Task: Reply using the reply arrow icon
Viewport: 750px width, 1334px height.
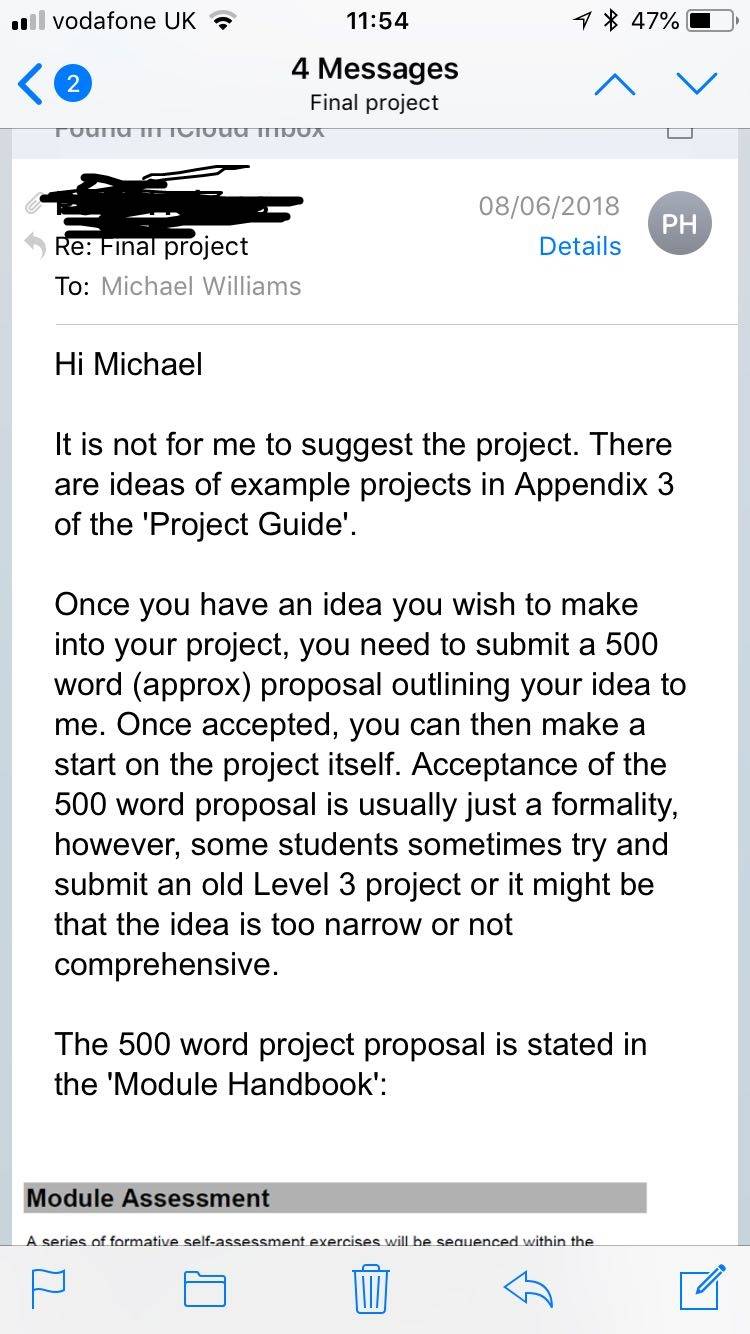Action: [528, 1288]
